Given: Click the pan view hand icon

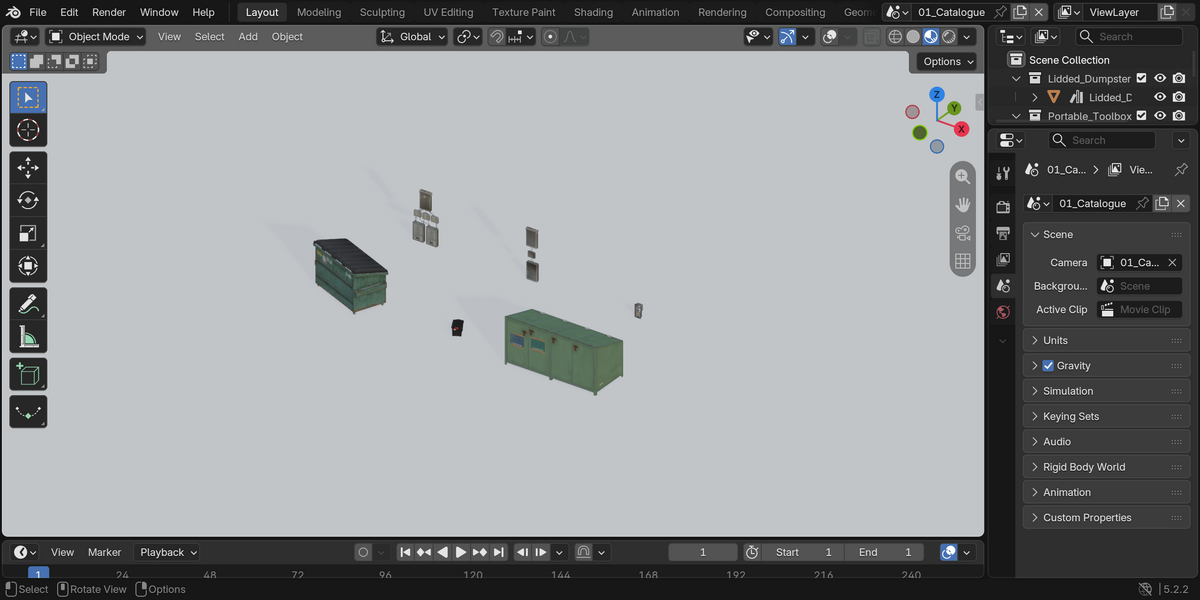Looking at the screenshot, I should point(962,204).
